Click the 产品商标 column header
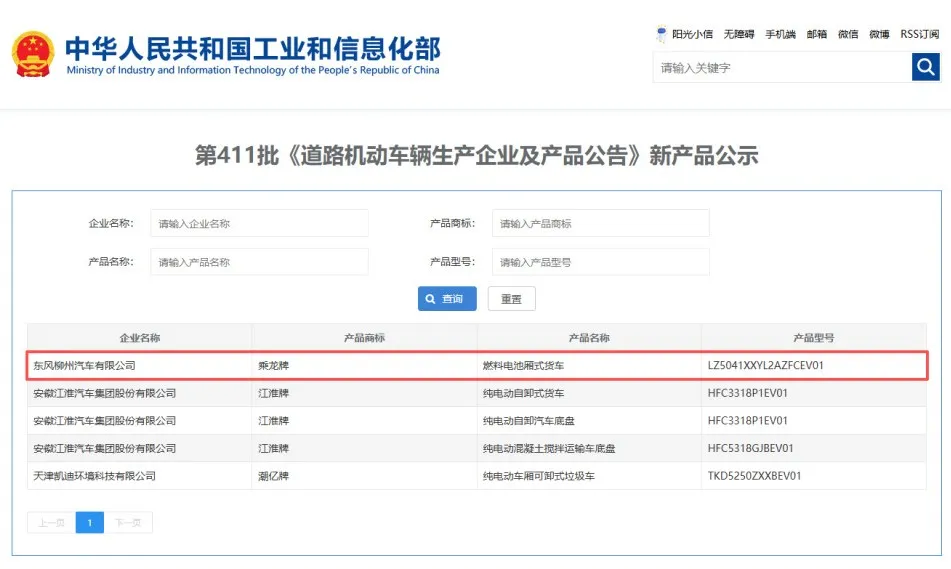The image size is (951, 569). coord(365,338)
